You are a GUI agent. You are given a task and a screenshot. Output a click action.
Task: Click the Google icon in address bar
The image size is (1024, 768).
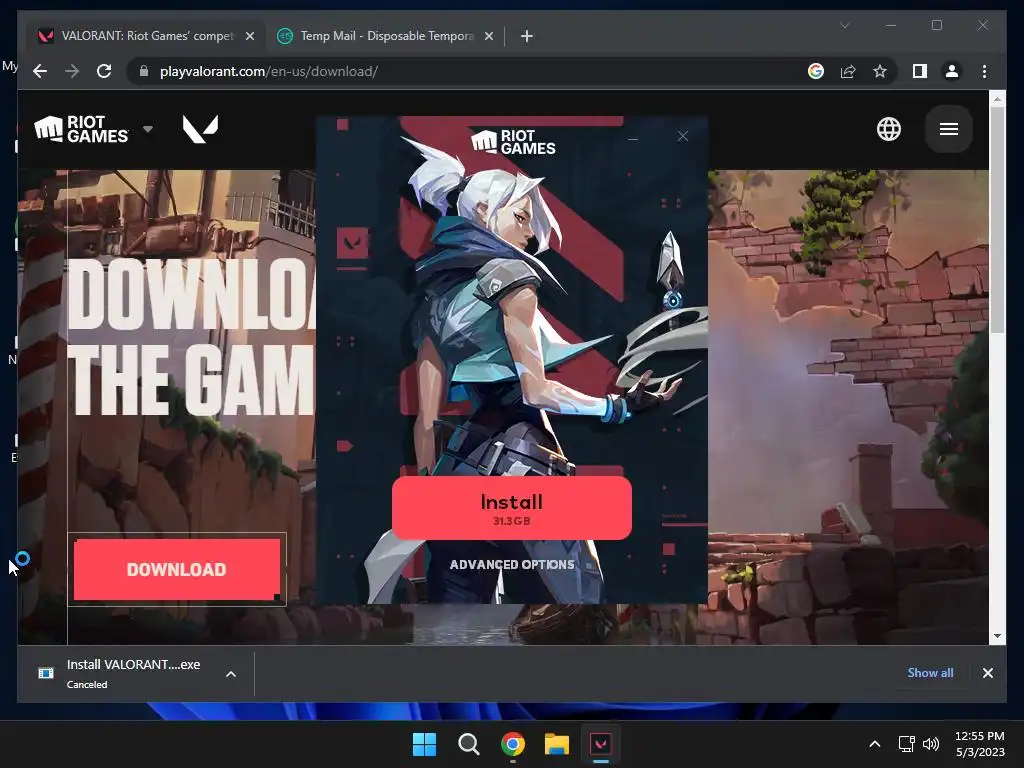tap(816, 71)
